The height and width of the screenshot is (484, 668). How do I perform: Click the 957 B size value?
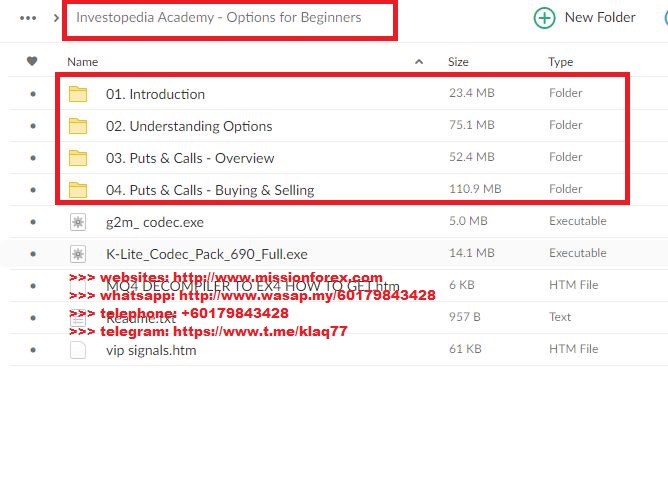pyautogui.click(x=464, y=317)
